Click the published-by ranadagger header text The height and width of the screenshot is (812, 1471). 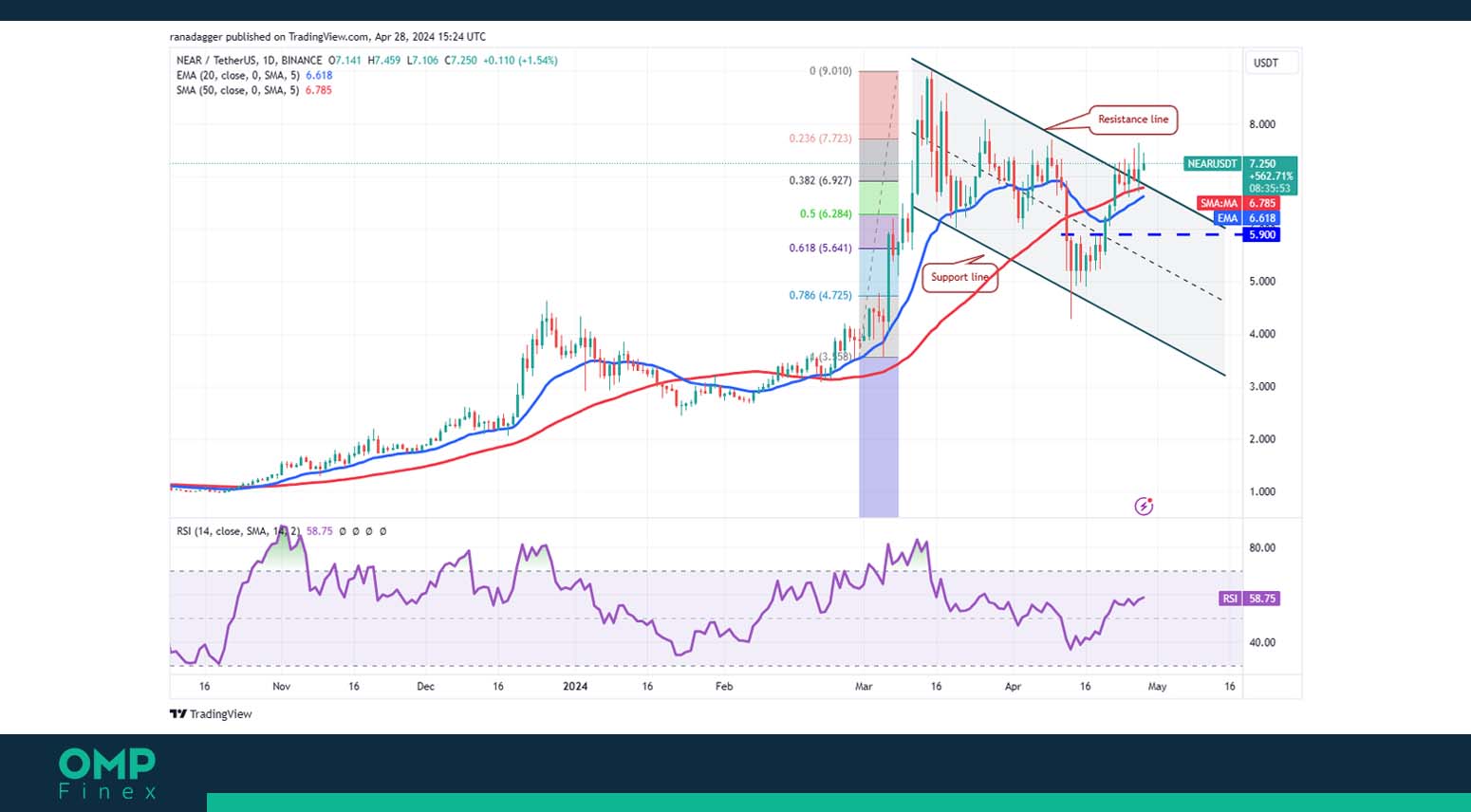point(327,37)
